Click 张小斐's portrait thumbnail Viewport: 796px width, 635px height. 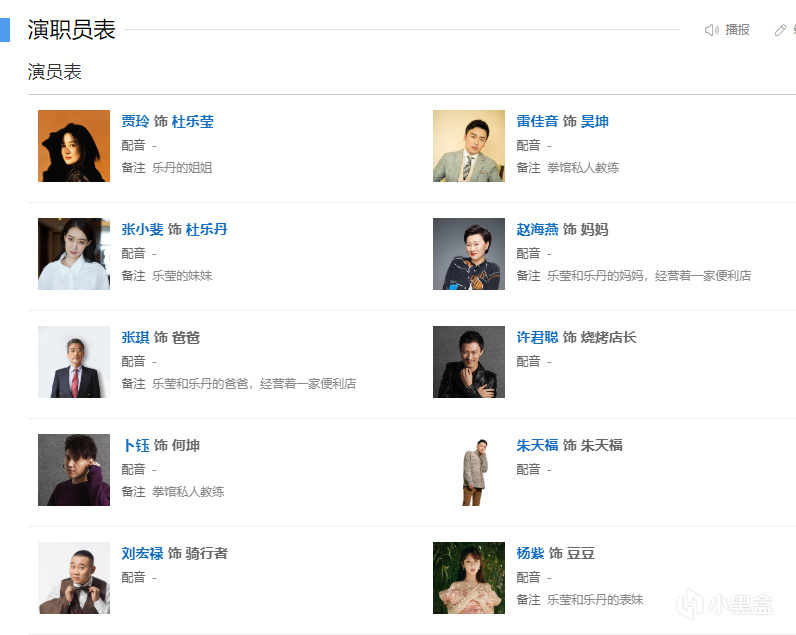(74, 254)
